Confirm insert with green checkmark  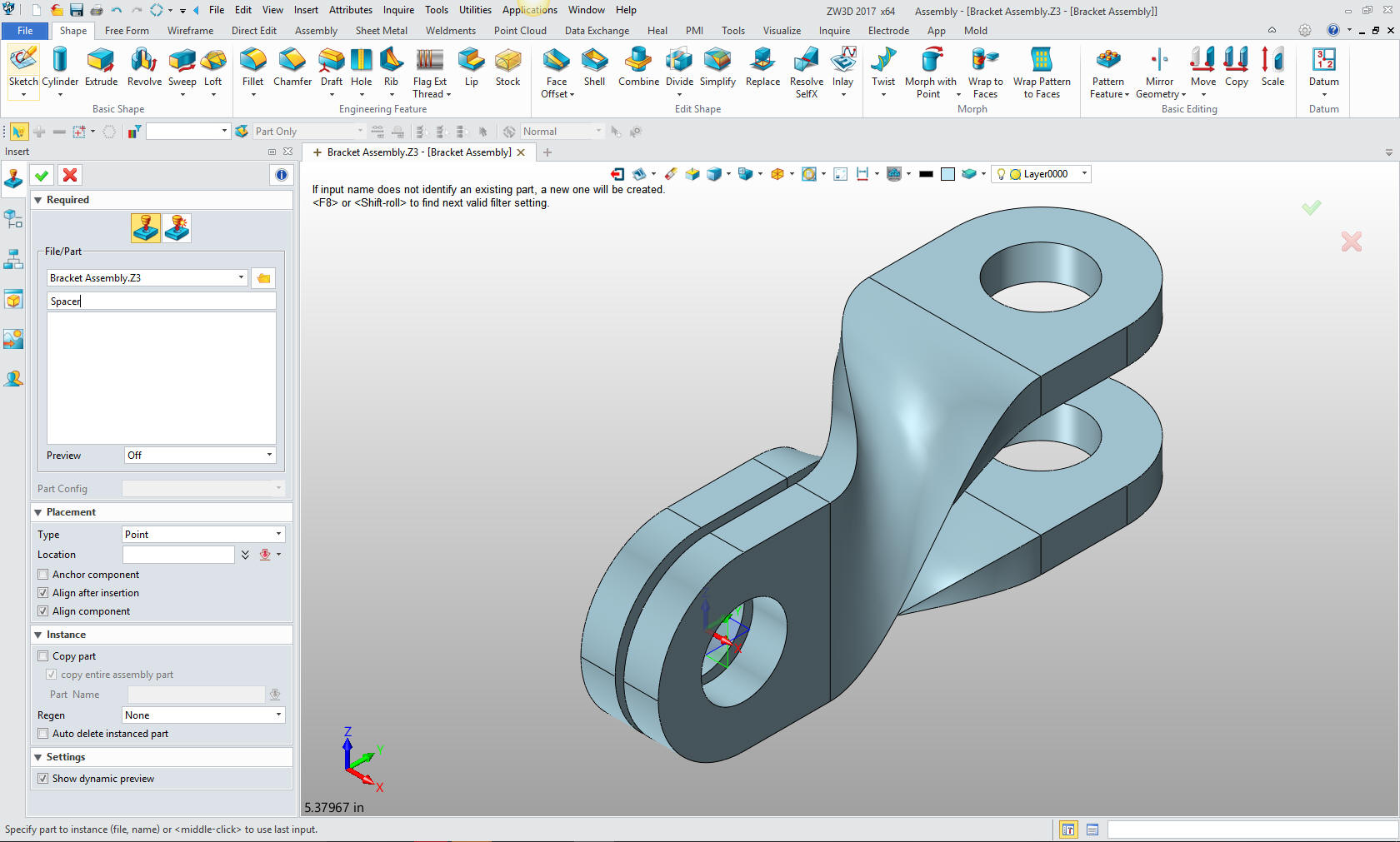pos(42,175)
